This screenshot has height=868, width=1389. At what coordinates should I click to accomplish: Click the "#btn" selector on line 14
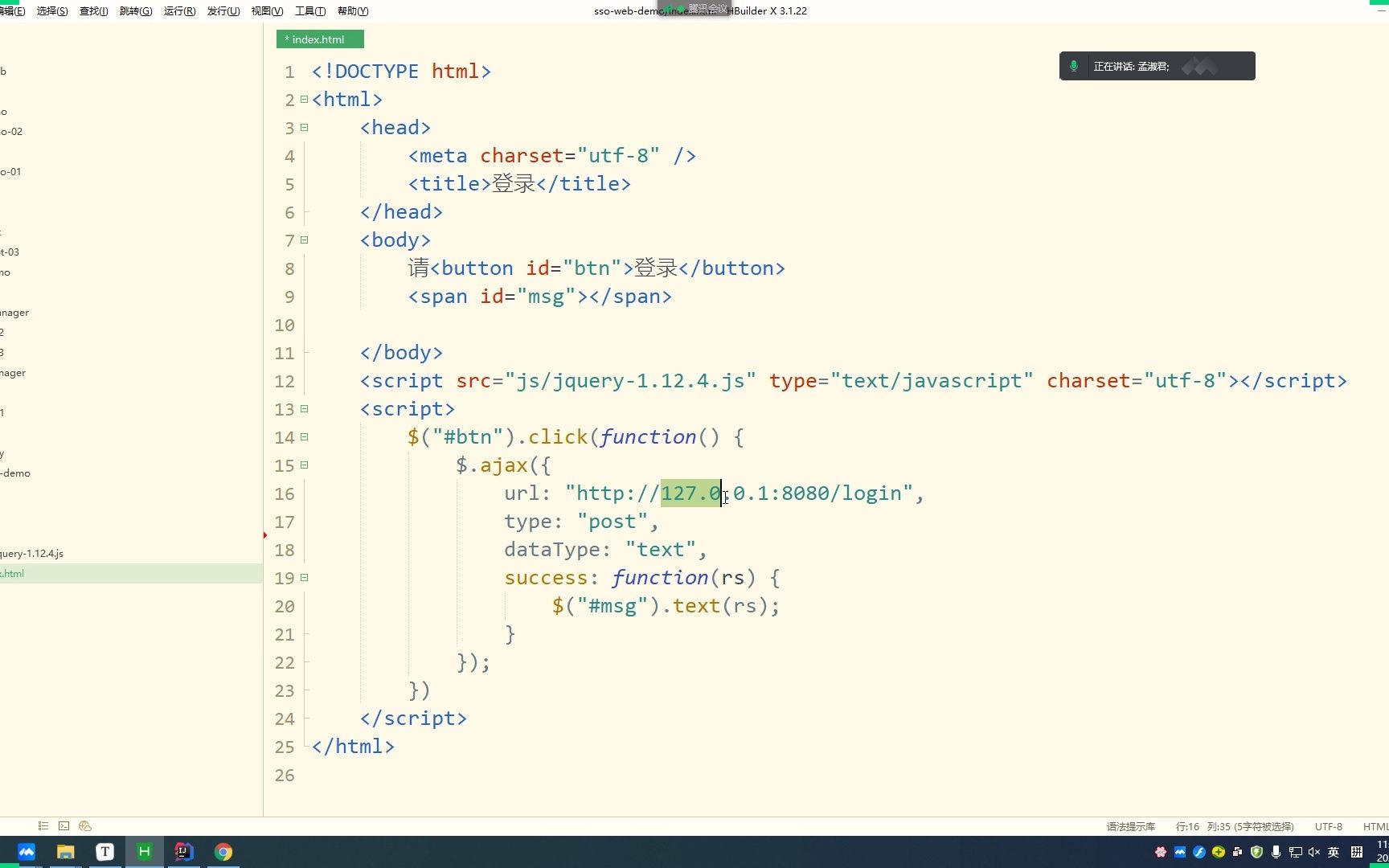(468, 437)
